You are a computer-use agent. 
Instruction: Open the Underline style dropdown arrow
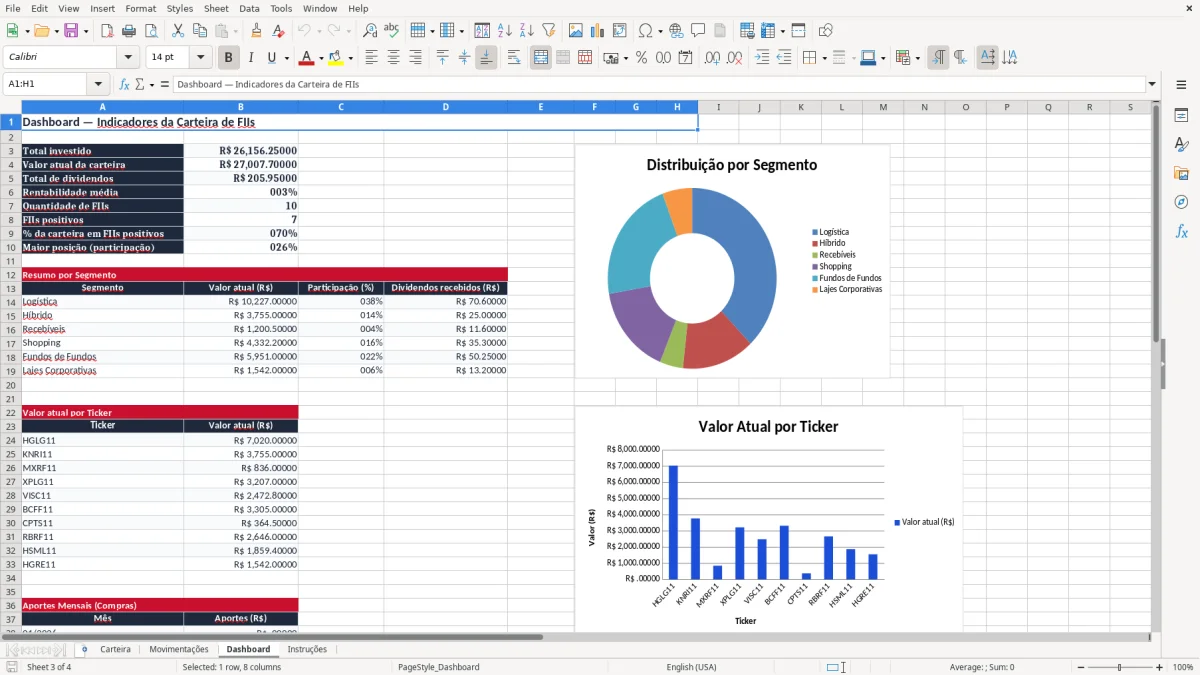(x=286, y=58)
